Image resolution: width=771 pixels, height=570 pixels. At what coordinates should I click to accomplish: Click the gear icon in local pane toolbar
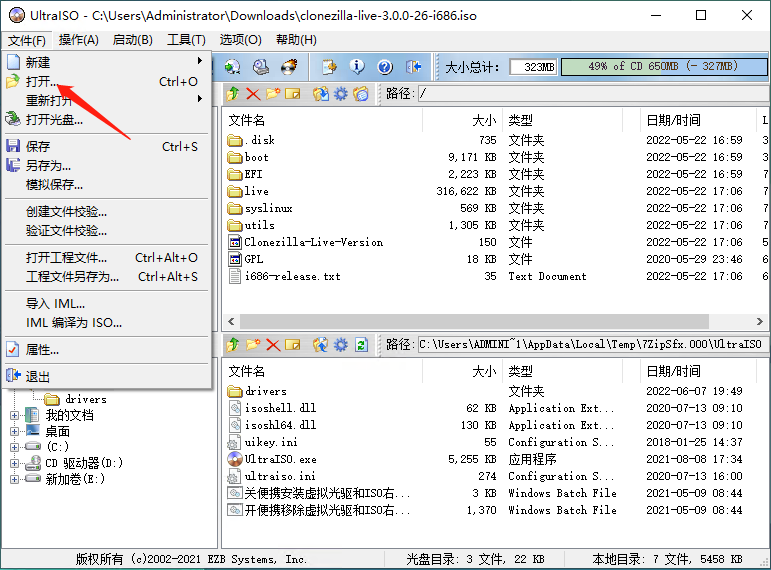pyautogui.click(x=341, y=344)
